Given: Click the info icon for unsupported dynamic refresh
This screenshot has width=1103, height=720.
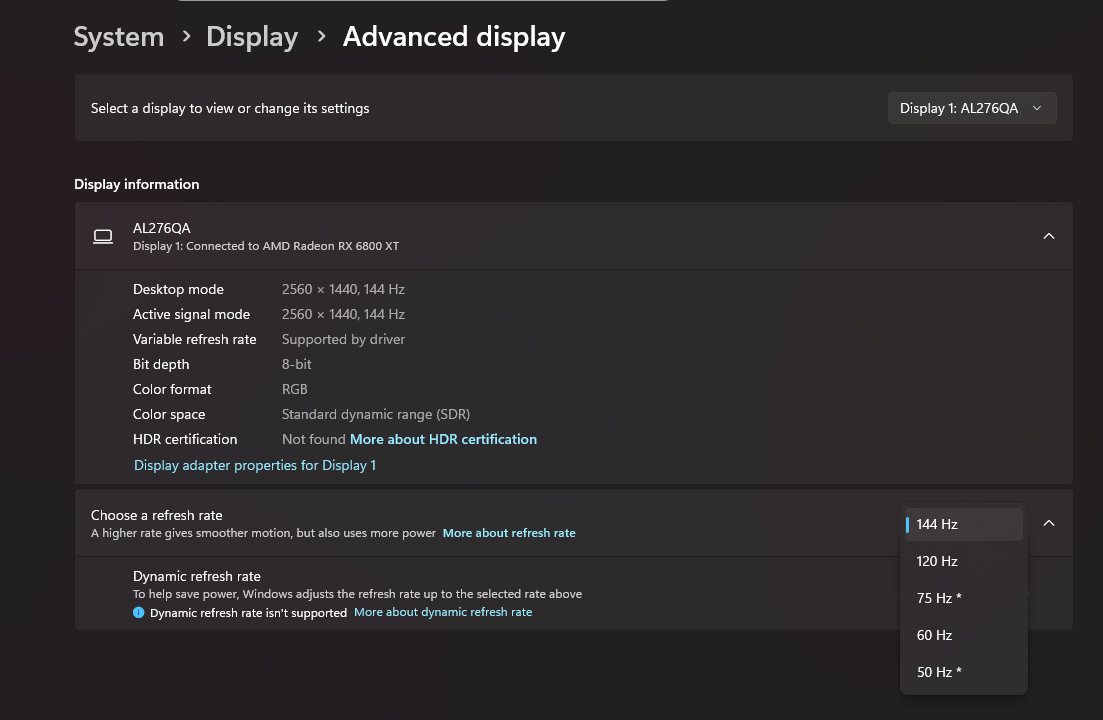Looking at the screenshot, I should click(139, 612).
